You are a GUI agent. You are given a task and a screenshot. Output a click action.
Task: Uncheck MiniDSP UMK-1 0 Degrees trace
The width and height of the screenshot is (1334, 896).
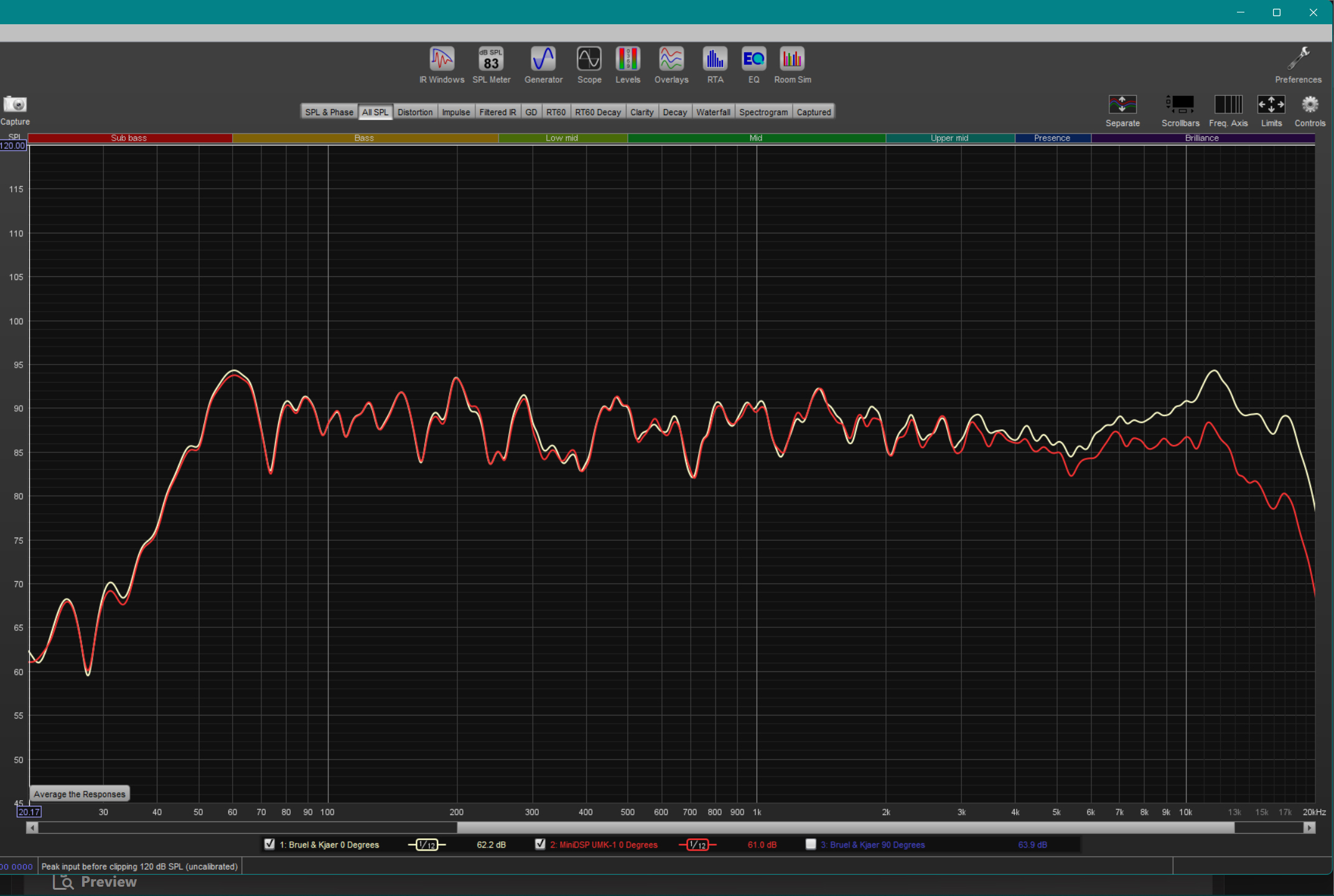coord(540,844)
